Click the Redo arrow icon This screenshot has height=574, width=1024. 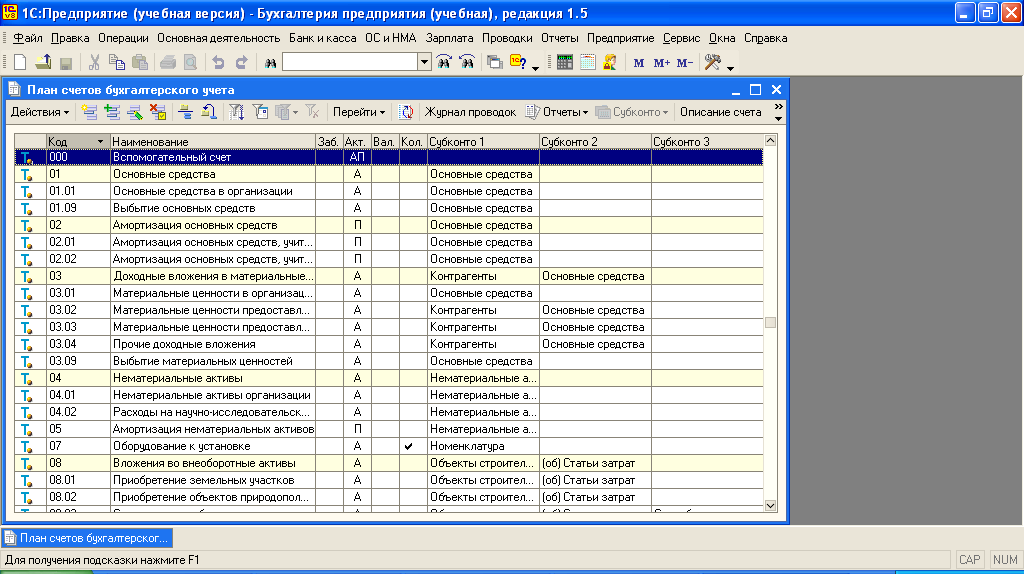tap(241, 62)
